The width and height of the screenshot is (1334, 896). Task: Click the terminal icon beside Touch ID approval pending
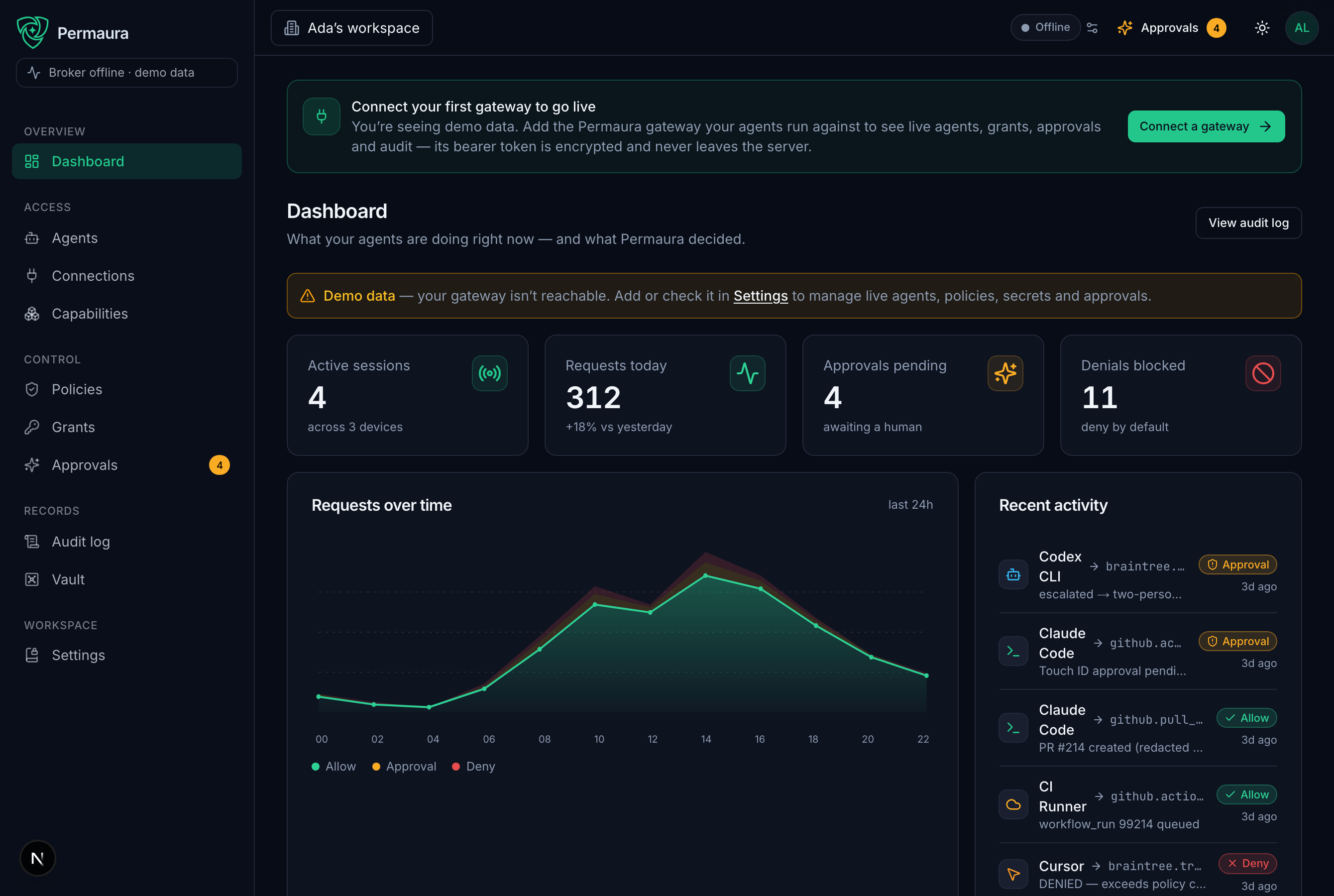pyautogui.click(x=1013, y=651)
